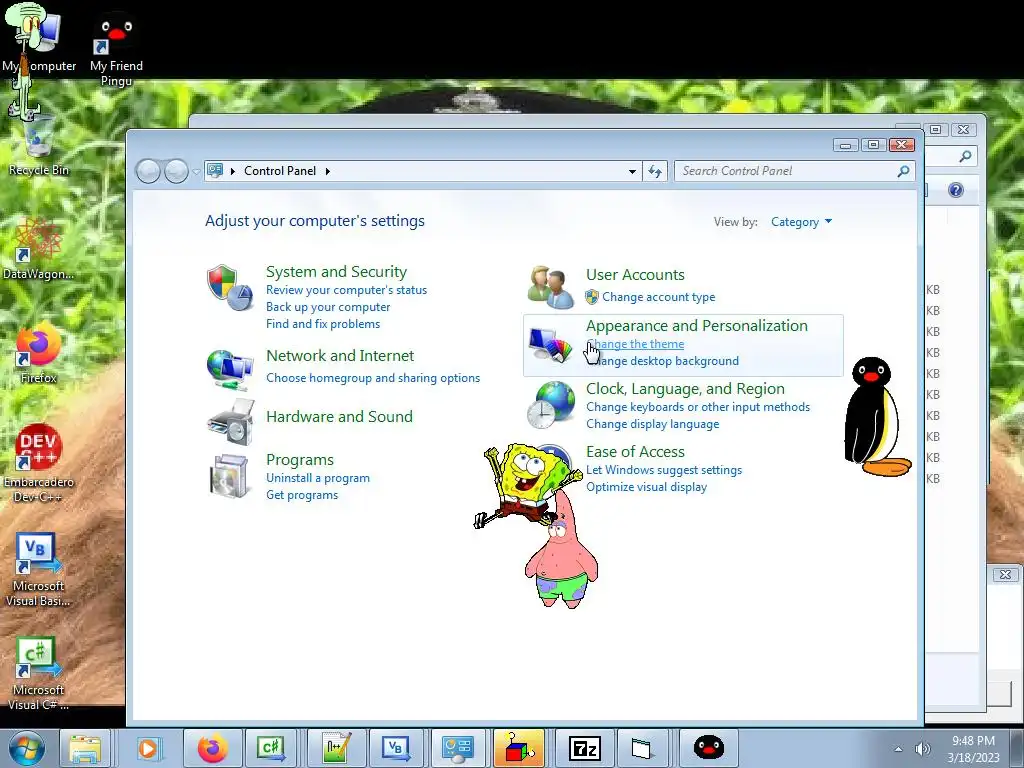Open the Recycle Bin desktop icon
Screen dimensions: 1024x768
pyautogui.click(x=39, y=145)
